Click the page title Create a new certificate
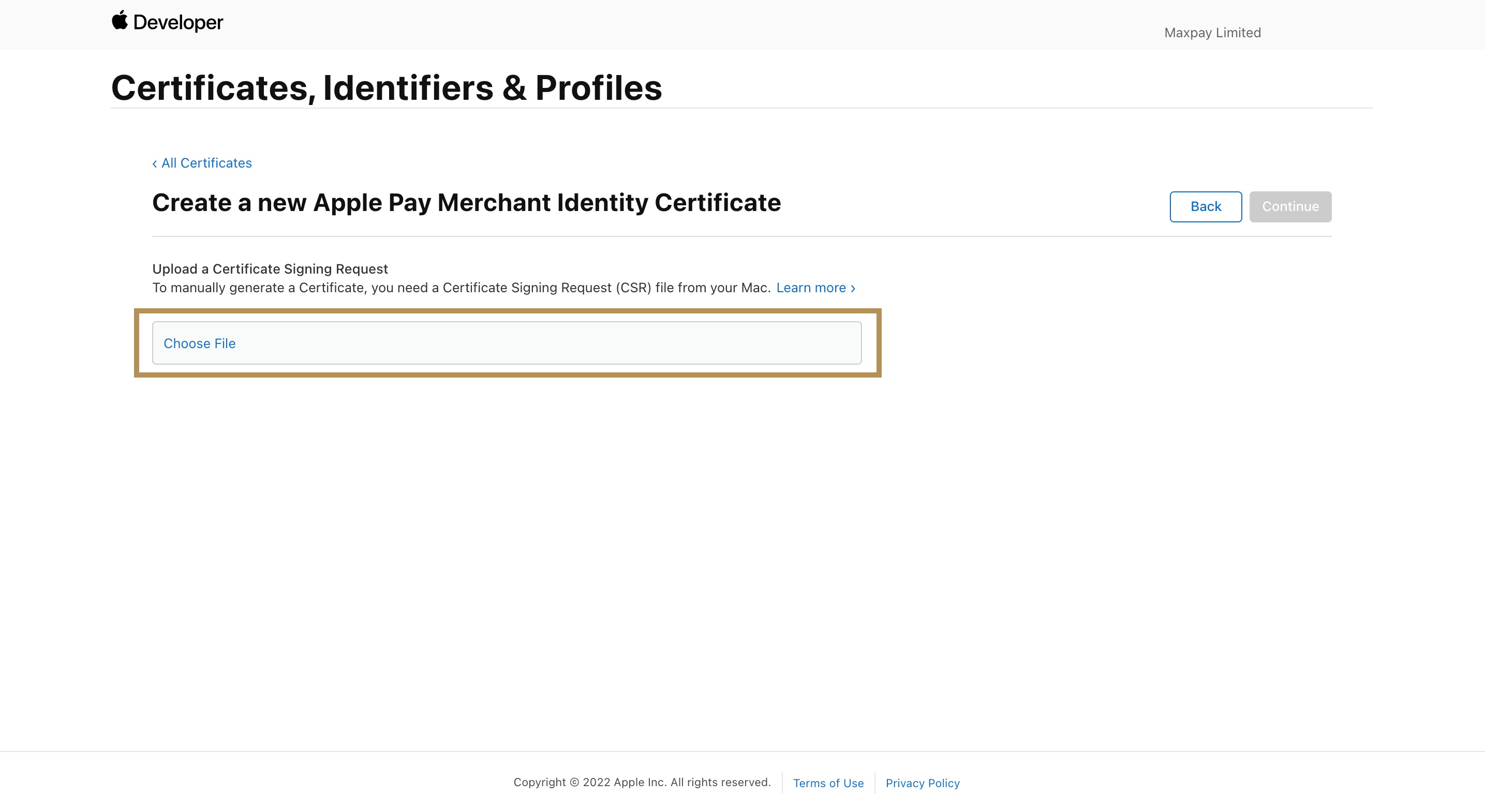 coord(466,202)
